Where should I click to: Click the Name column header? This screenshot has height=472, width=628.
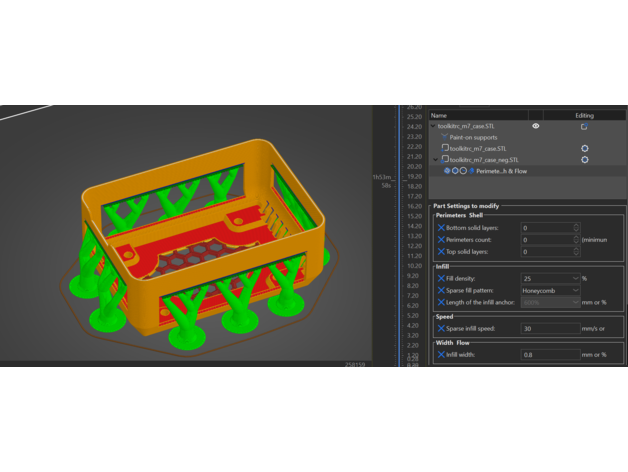[439, 115]
